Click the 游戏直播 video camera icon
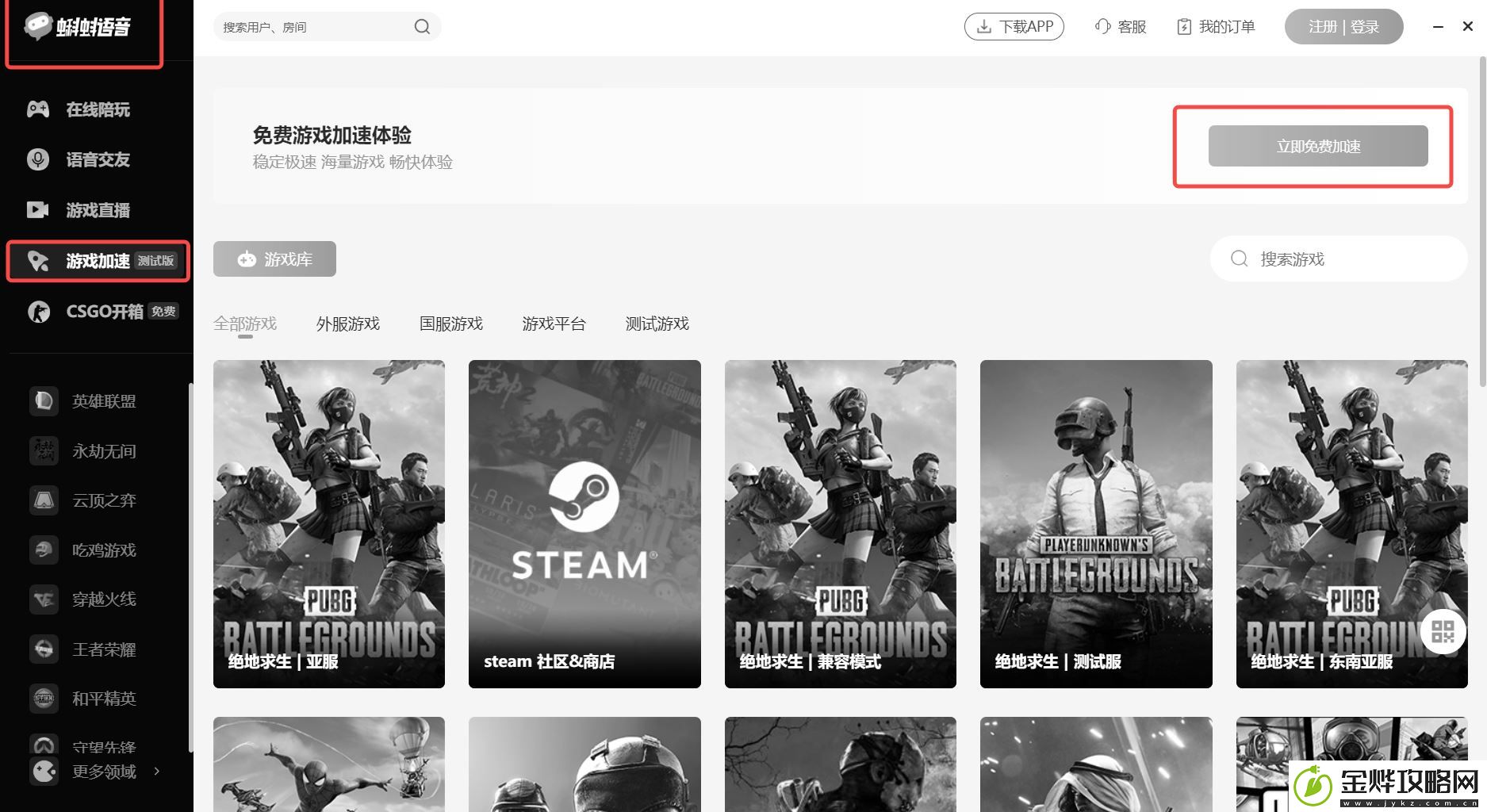The image size is (1487, 812). (x=38, y=210)
